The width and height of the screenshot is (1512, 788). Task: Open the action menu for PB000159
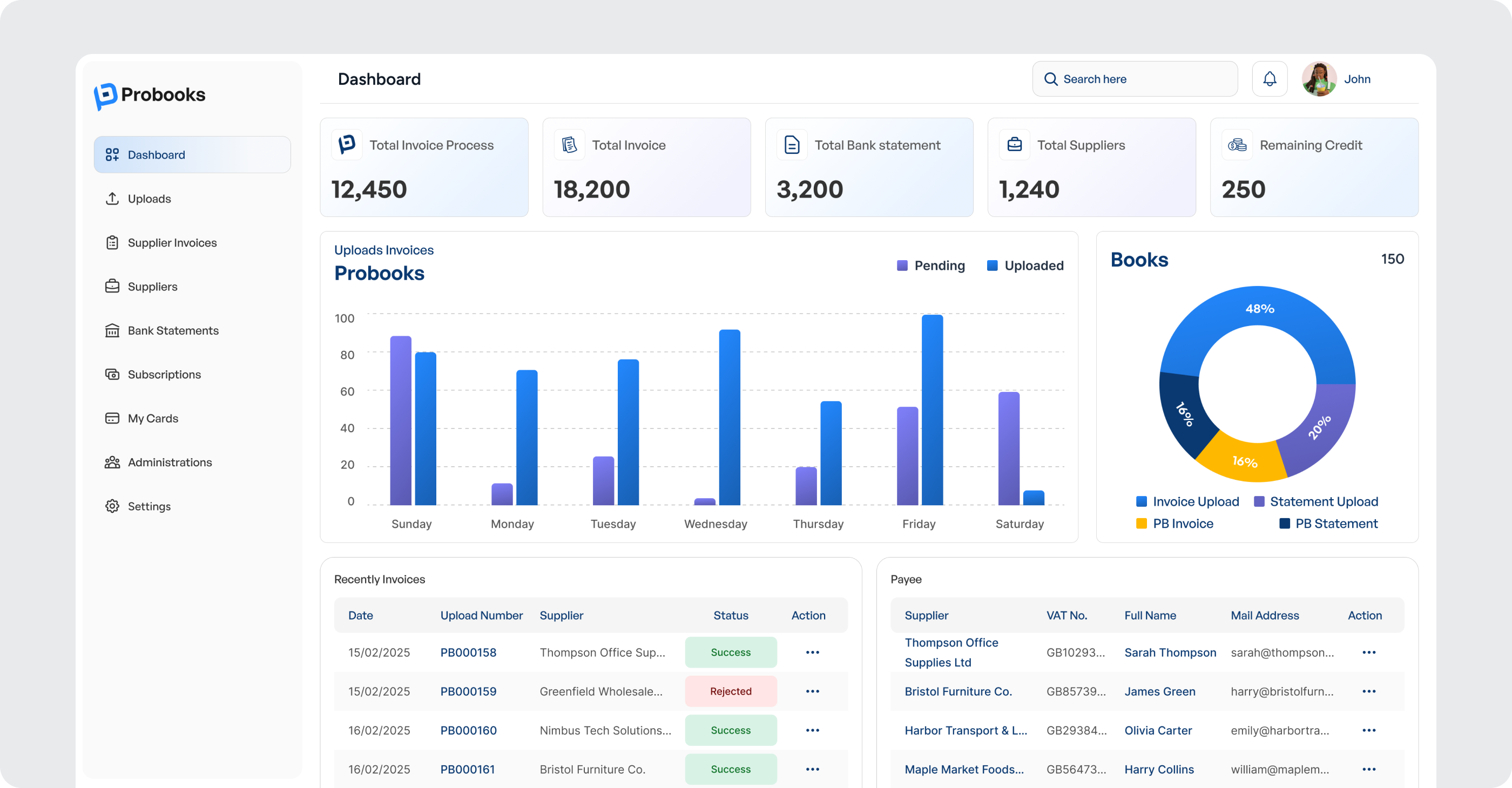point(812,691)
